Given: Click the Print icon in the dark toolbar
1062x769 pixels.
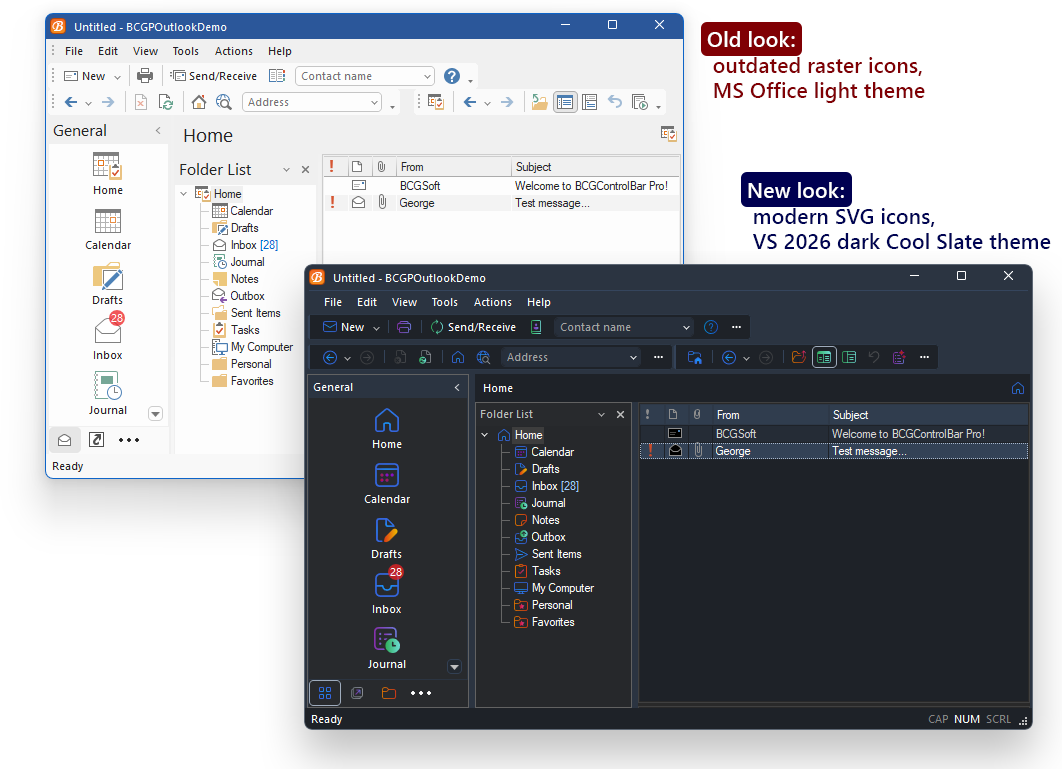Looking at the screenshot, I should point(404,327).
